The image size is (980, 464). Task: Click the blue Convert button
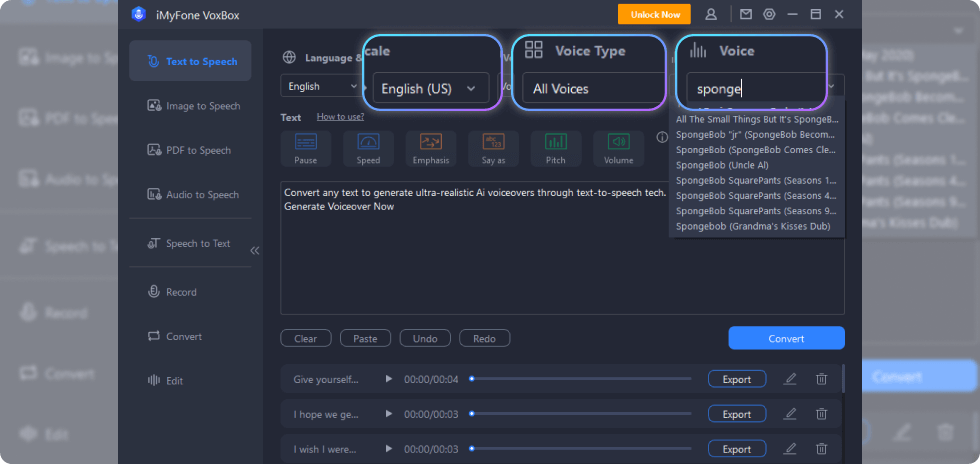pos(786,338)
